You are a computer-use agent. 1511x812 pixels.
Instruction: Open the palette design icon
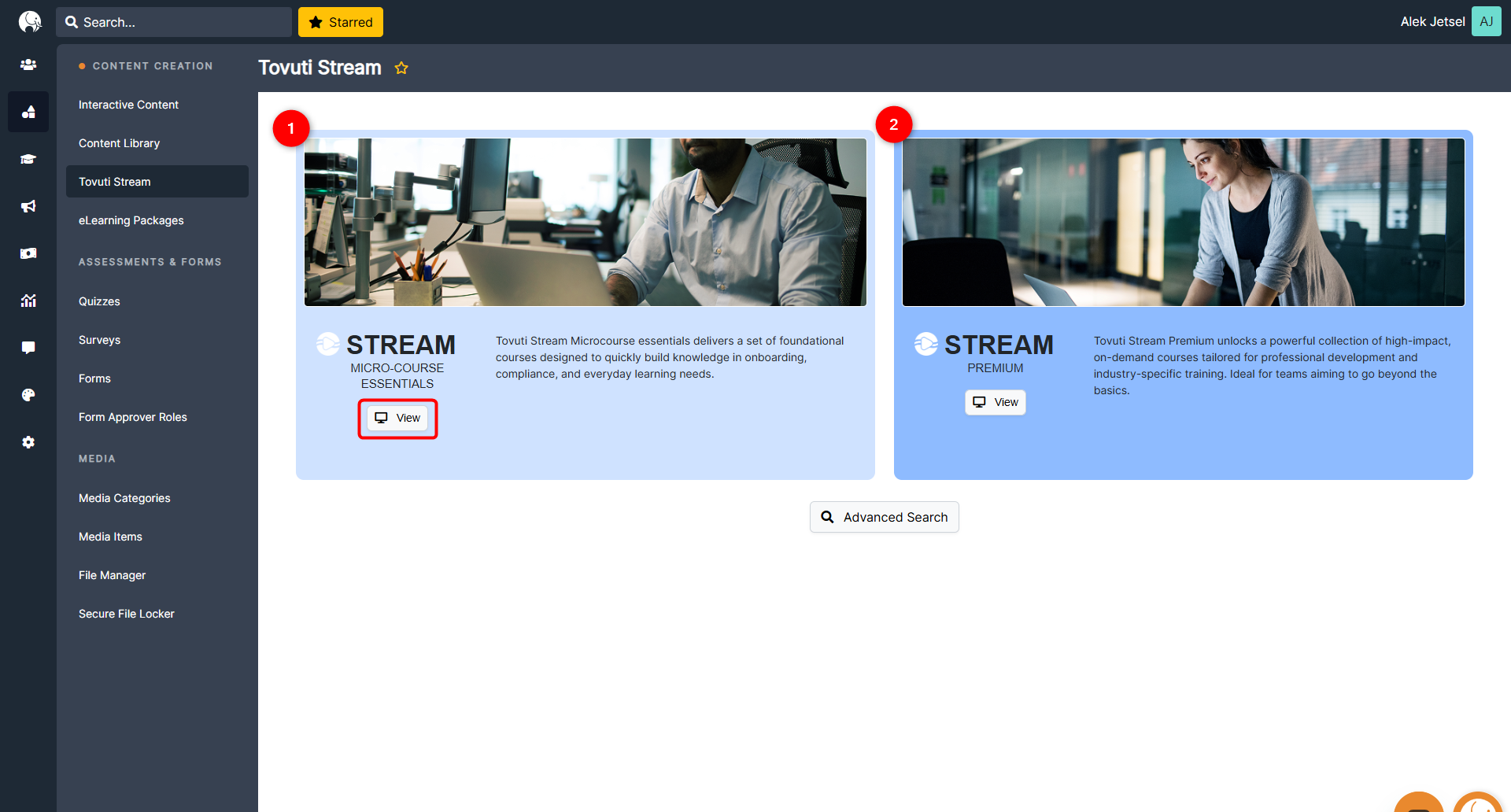point(28,395)
